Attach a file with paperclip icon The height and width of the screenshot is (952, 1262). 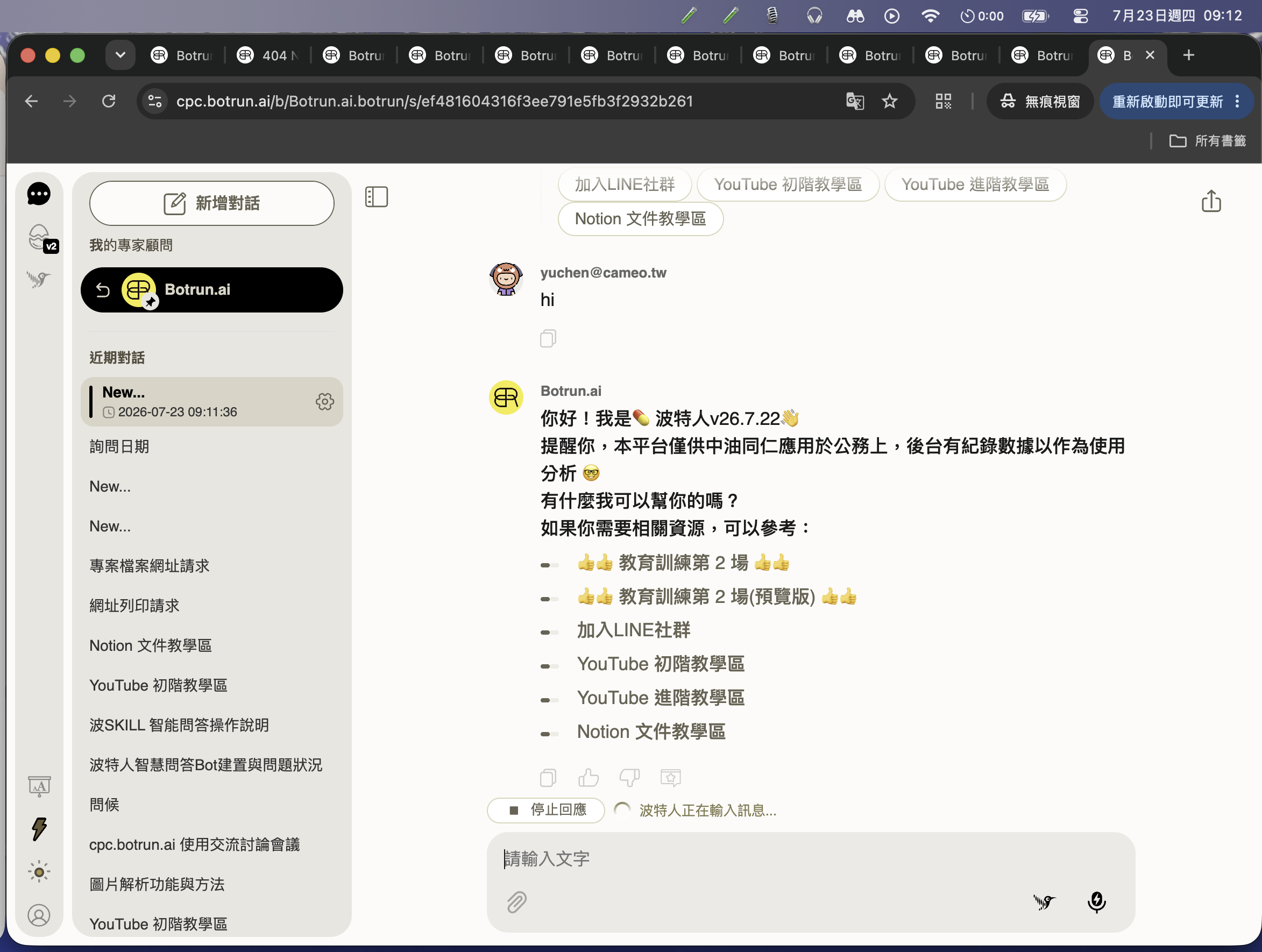pos(516,902)
